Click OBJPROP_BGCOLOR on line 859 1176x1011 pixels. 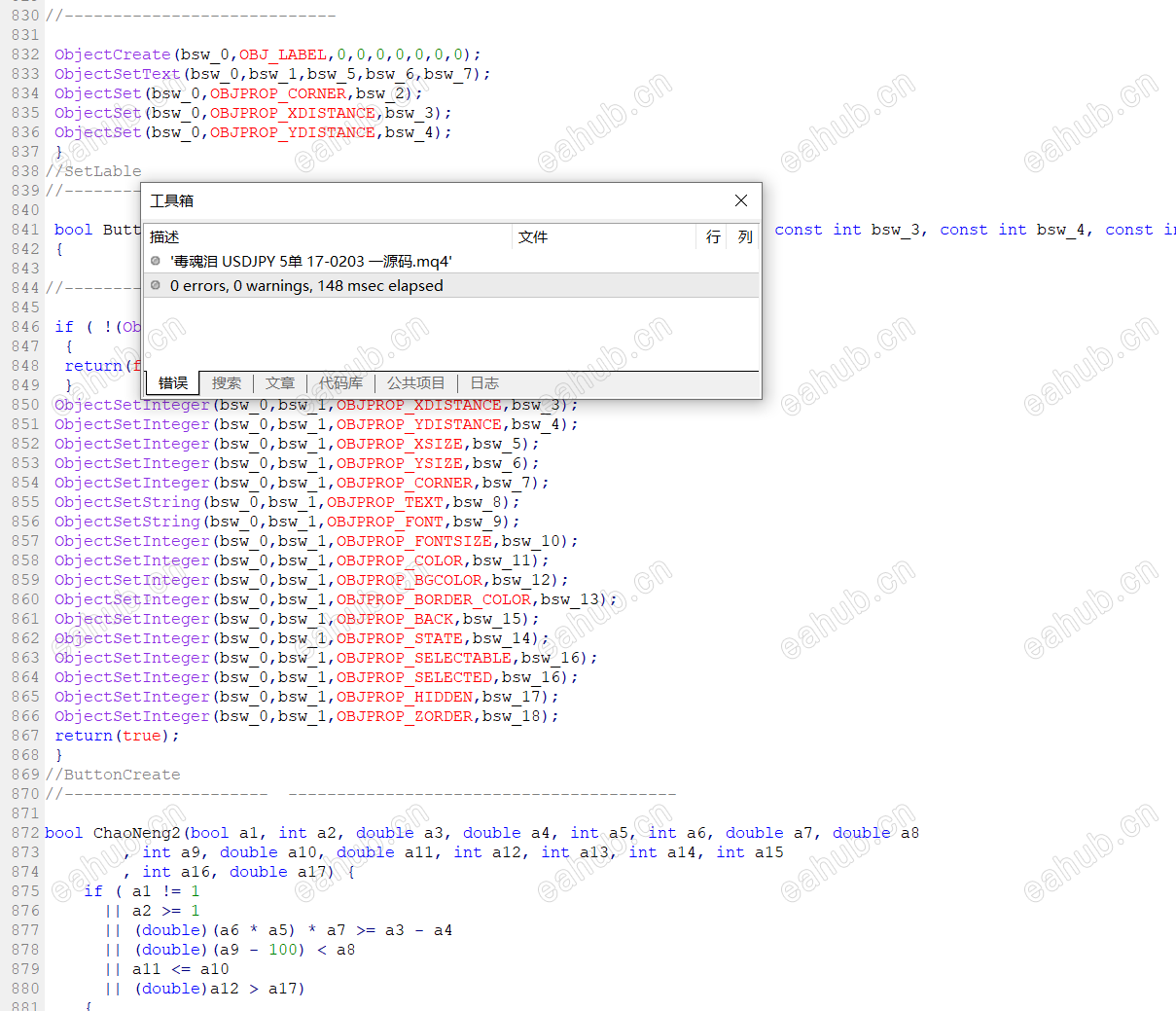(410, 580)
